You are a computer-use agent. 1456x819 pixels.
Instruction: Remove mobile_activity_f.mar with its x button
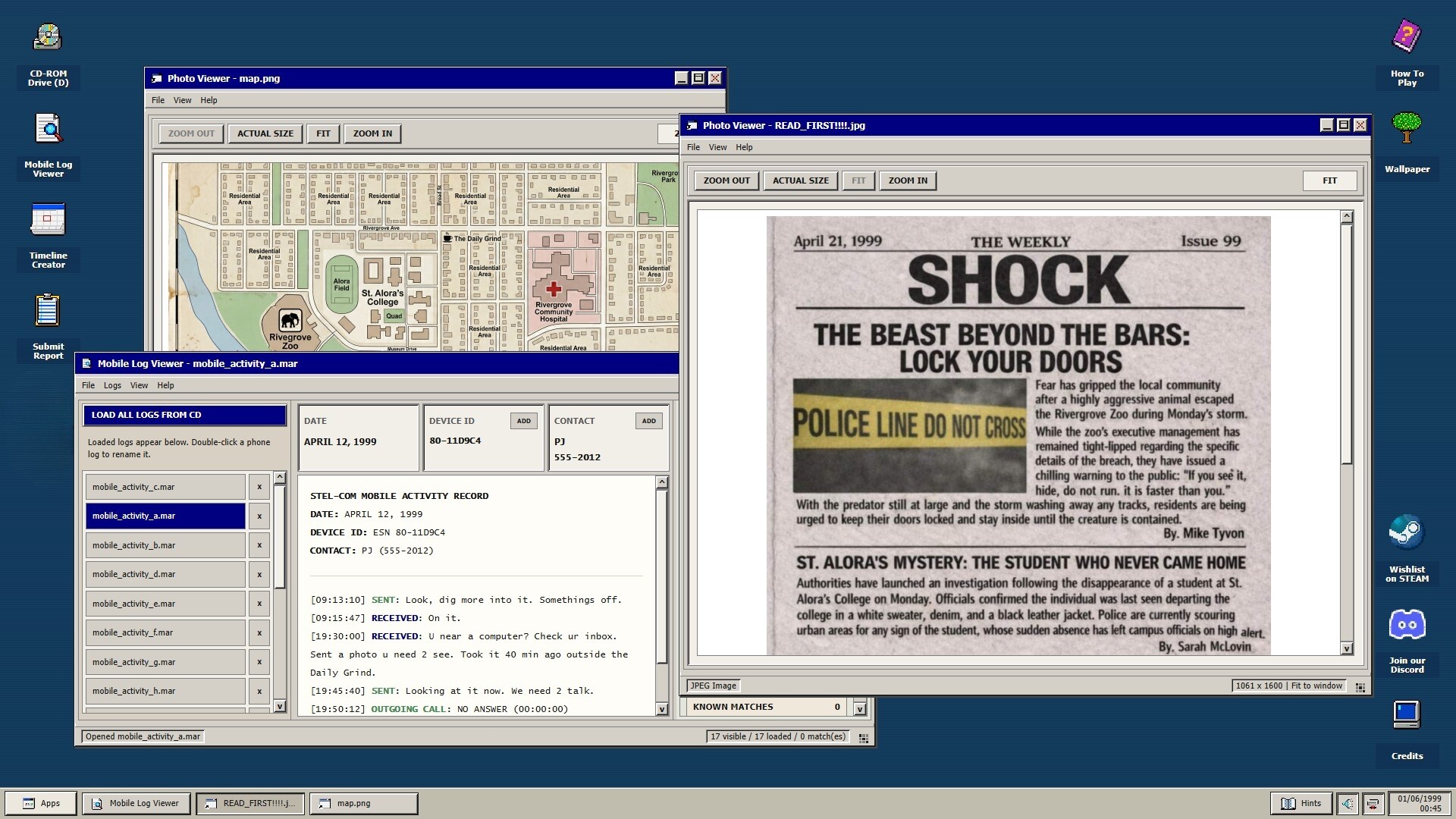click(259, 632)
